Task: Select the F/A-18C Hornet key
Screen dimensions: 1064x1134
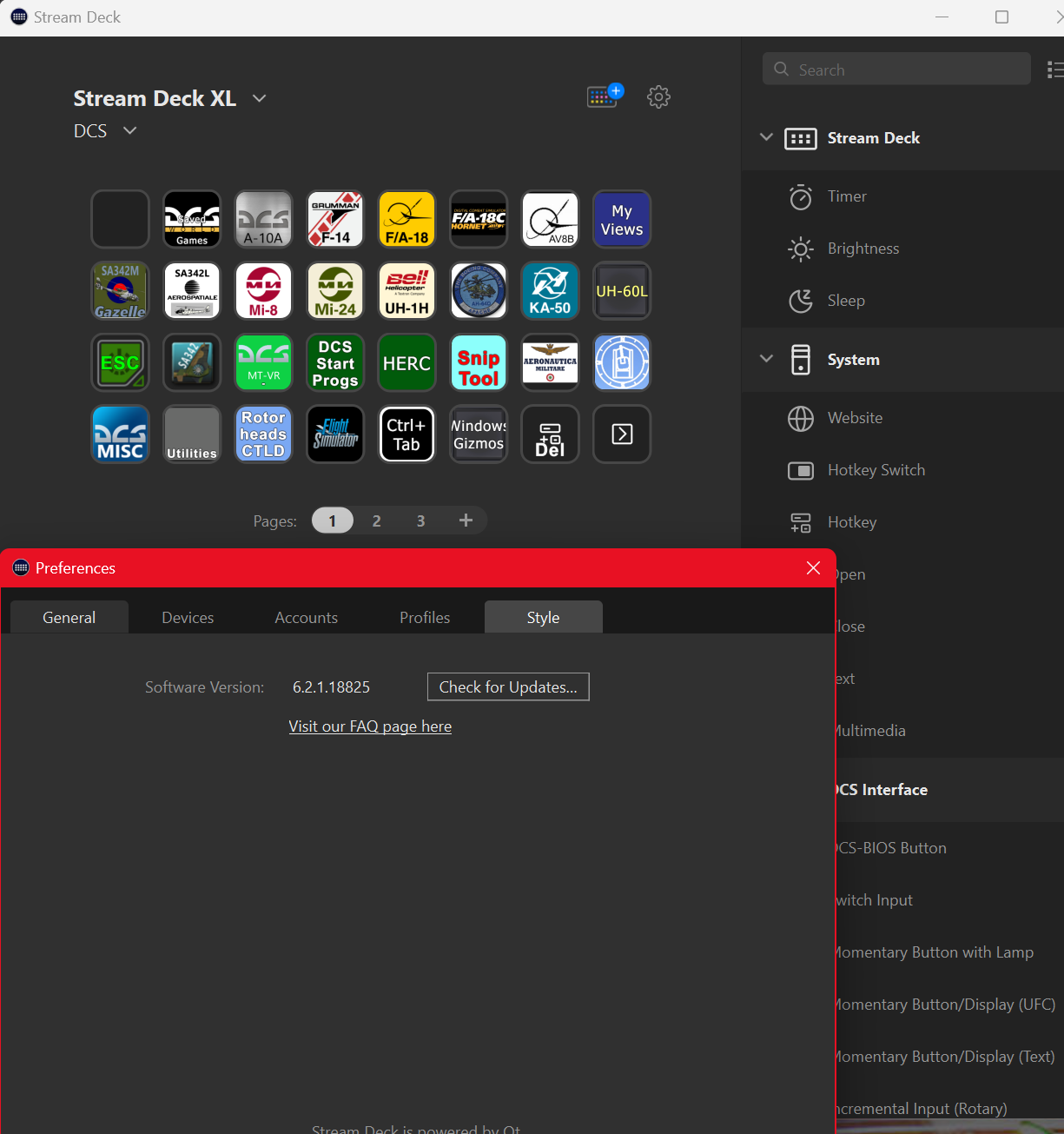Action: pos(479,219)
